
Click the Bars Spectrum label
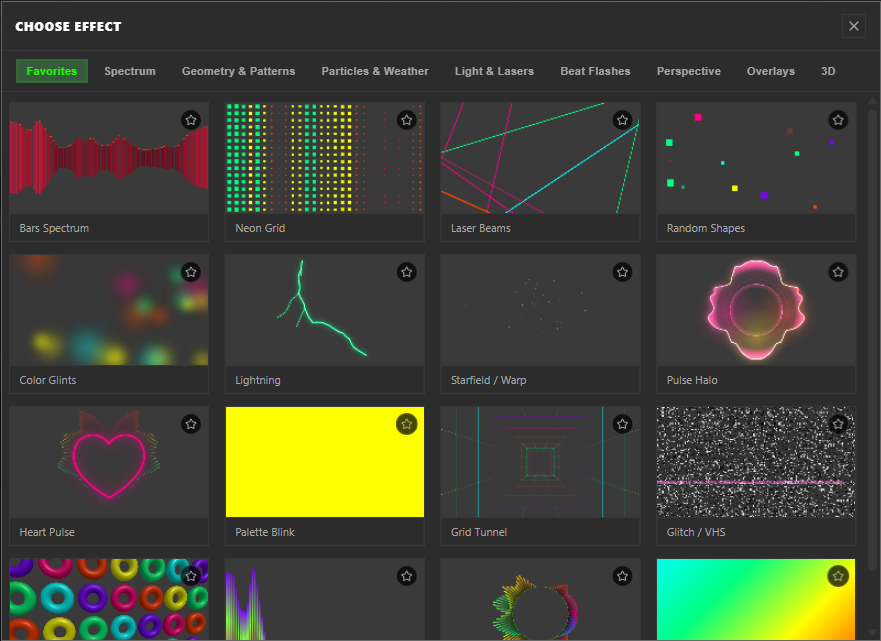54,228
